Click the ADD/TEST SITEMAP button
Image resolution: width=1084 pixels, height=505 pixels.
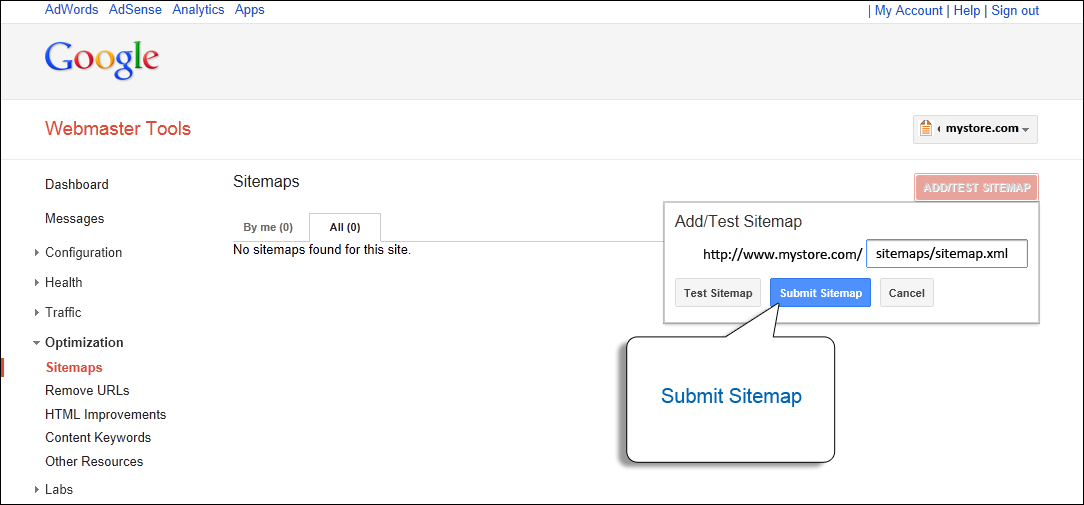[976, 188]
